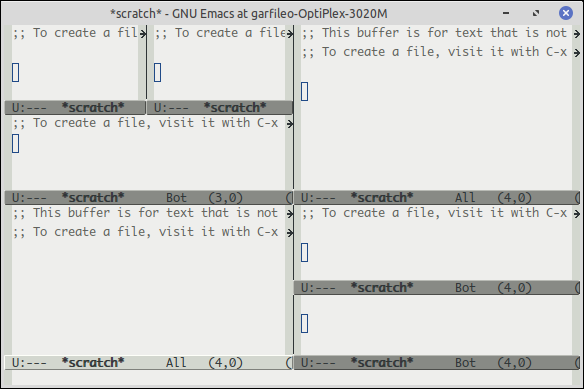Image resolution: width=584 pixels, height=389 pixels.
Task: Click the empty minibuffer echo area at window bottom
Action: point(292,377)
